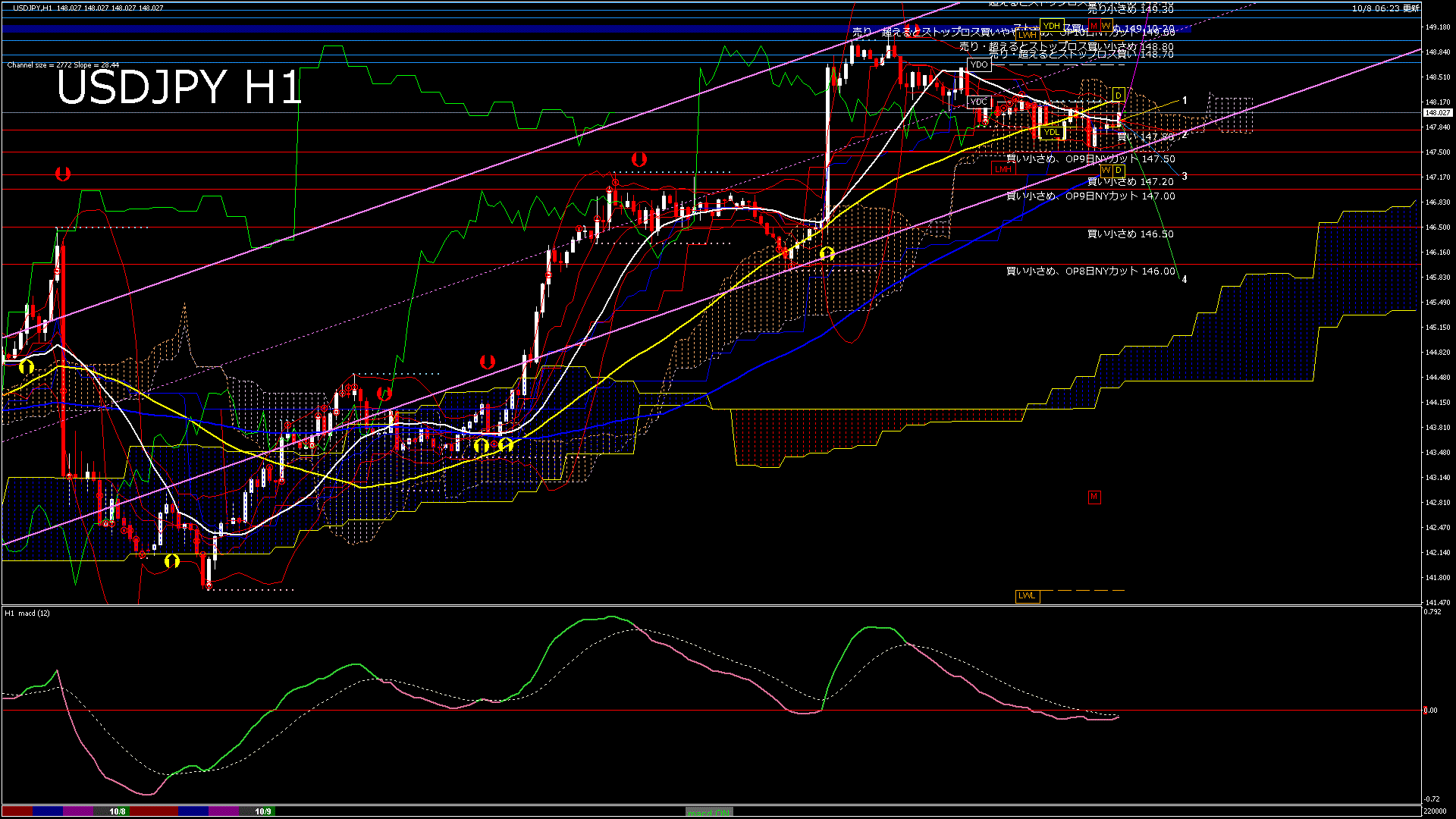Toggle the macd ON button
Viewport: 1456px width, 819px height.
pyautogui.click(x=709, y=812)
